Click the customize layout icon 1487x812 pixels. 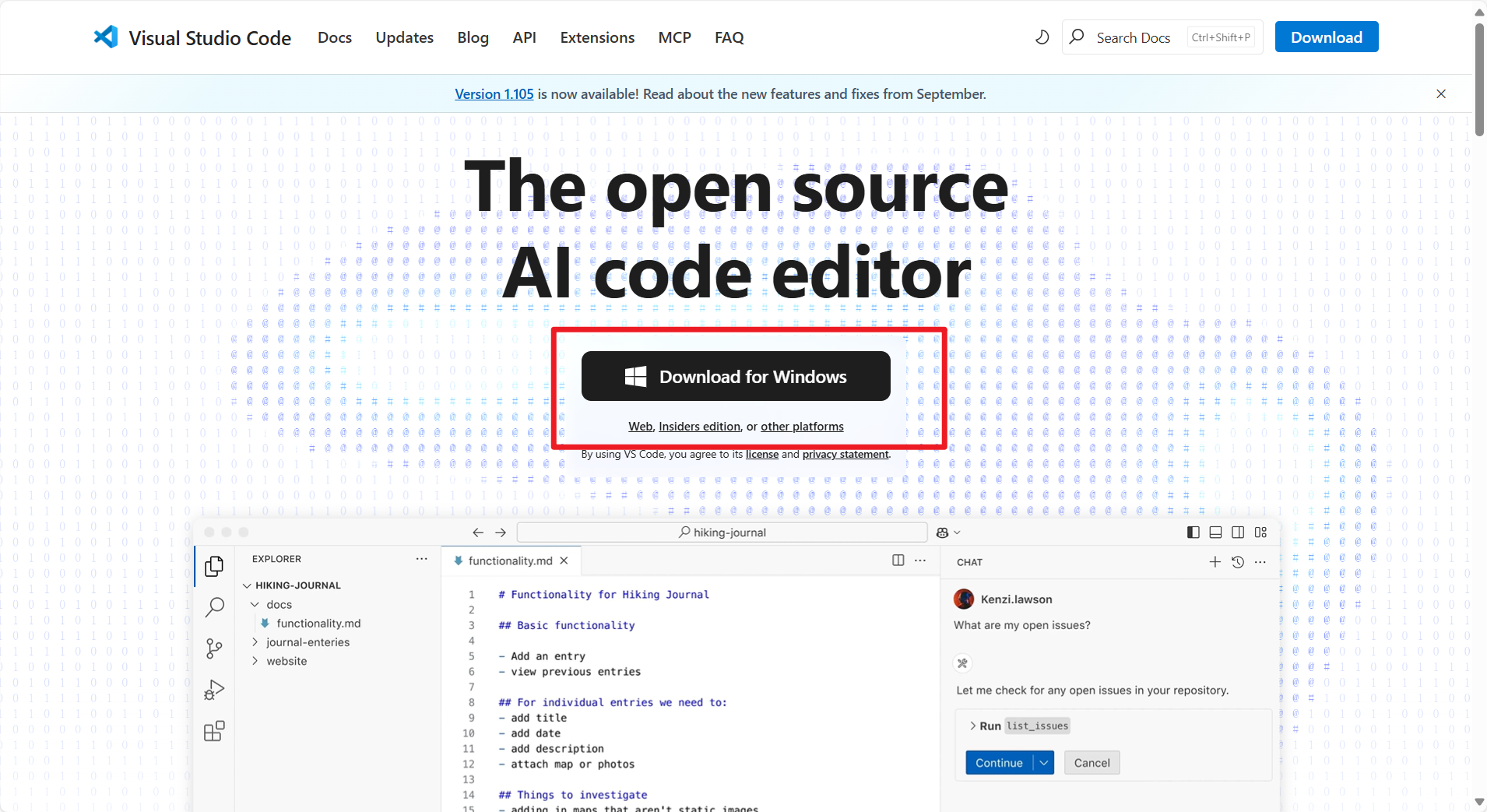(1260, 533)
